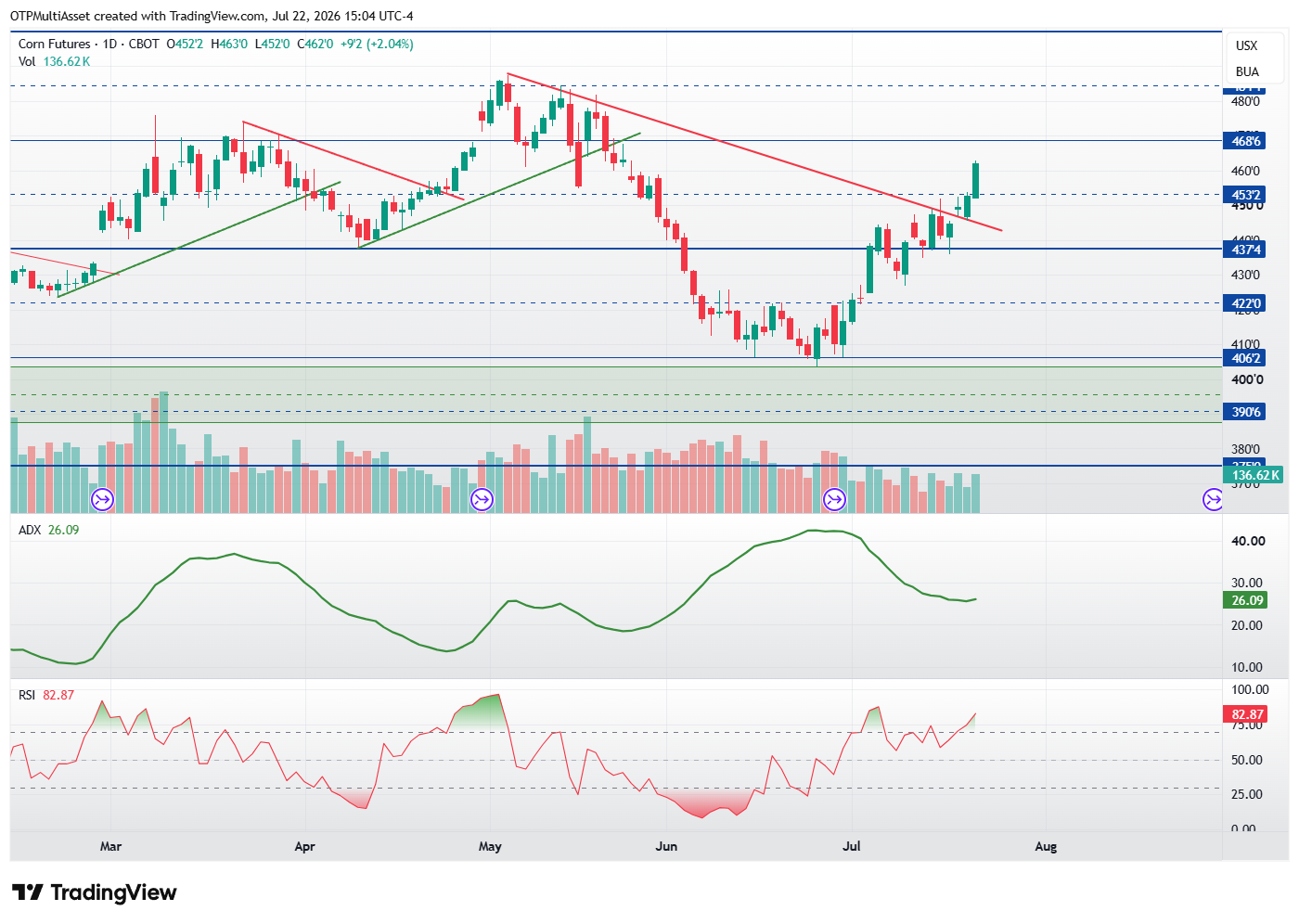The image size is (1299, 924).
Task: Click the green 136.62K volume axis label
Action: pos(1254,475)
